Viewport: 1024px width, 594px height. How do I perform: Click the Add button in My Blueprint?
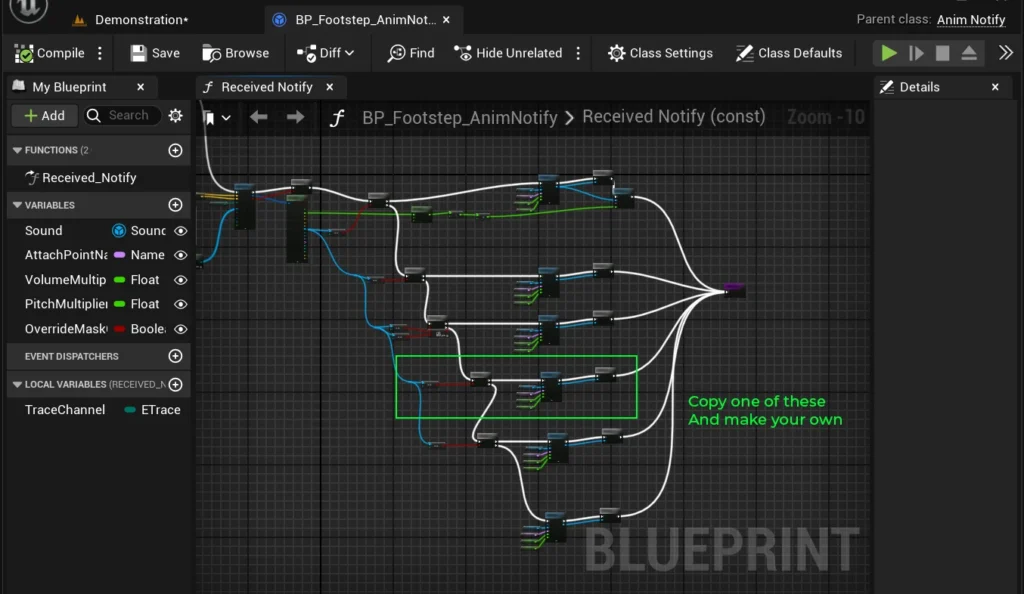pos(44,116)
